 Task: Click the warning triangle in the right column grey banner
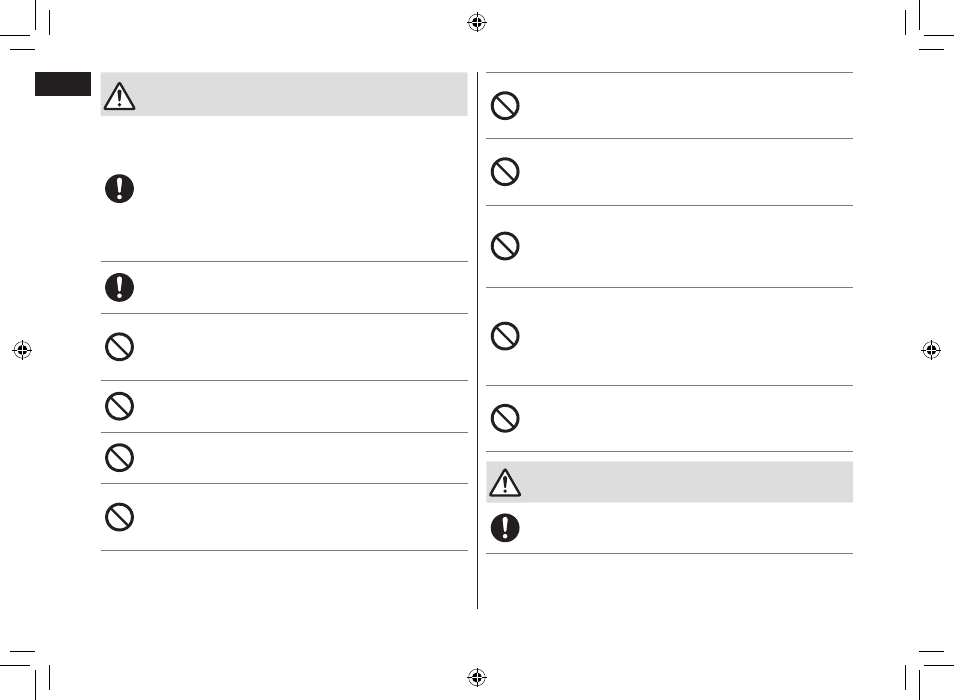[505, 483]
